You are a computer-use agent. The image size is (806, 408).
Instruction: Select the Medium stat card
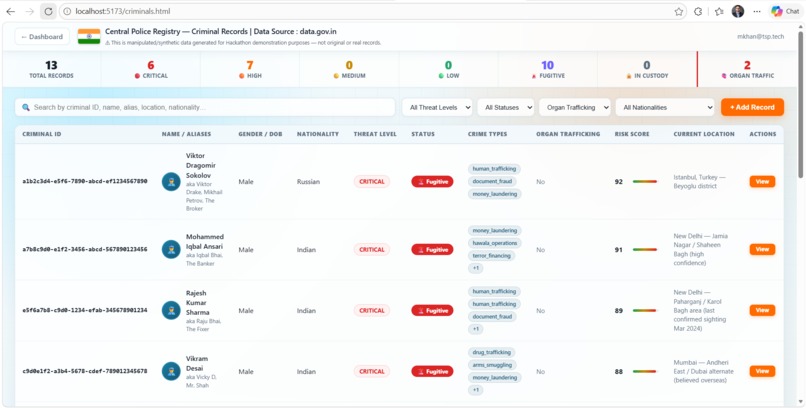click(349, 69)
